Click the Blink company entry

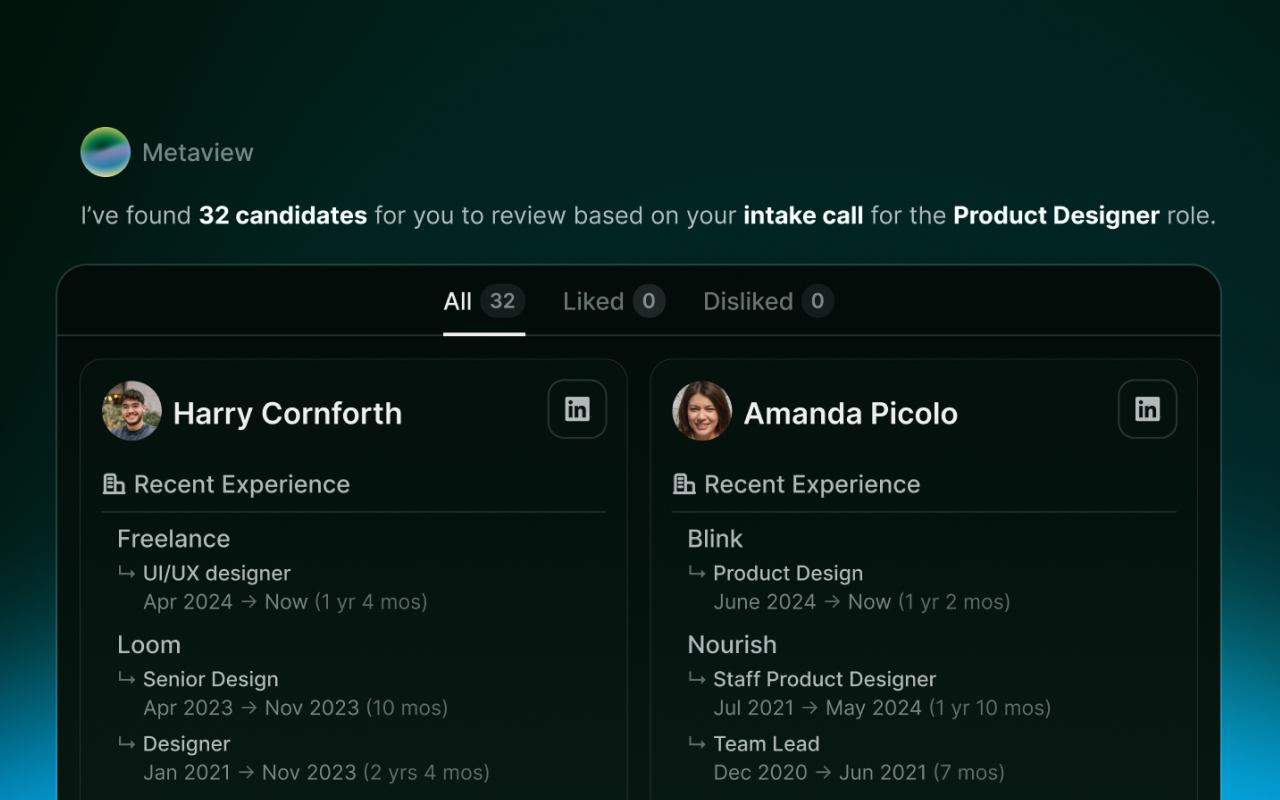pos(715,539)
